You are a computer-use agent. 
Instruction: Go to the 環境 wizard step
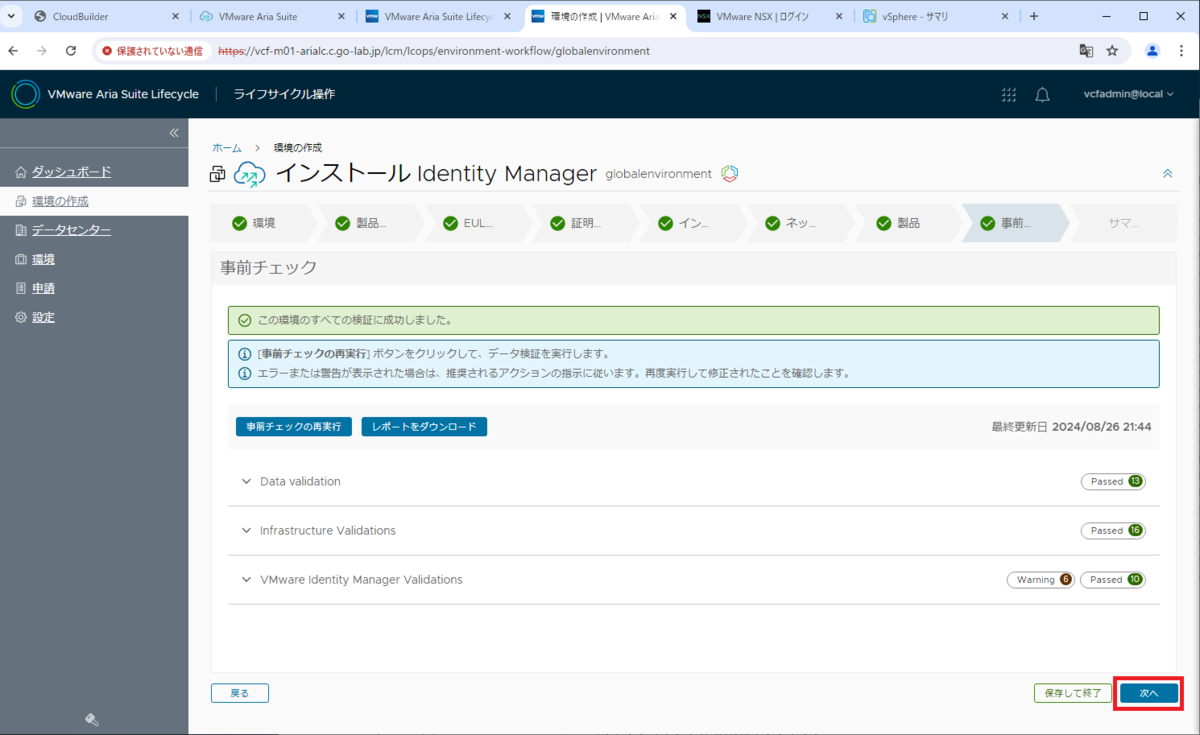pyautogui.click(x=262, y=223)
